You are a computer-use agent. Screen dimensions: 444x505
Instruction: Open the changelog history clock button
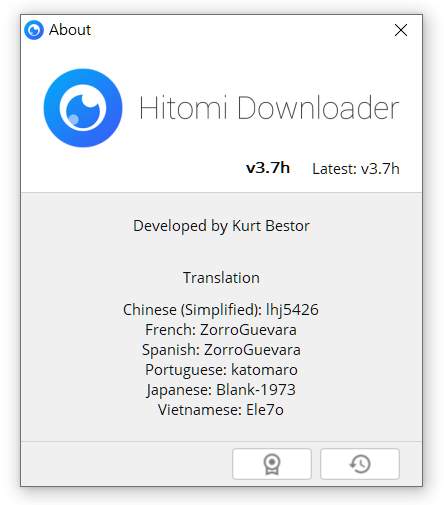pyautogui.click(x=360, y=464)
